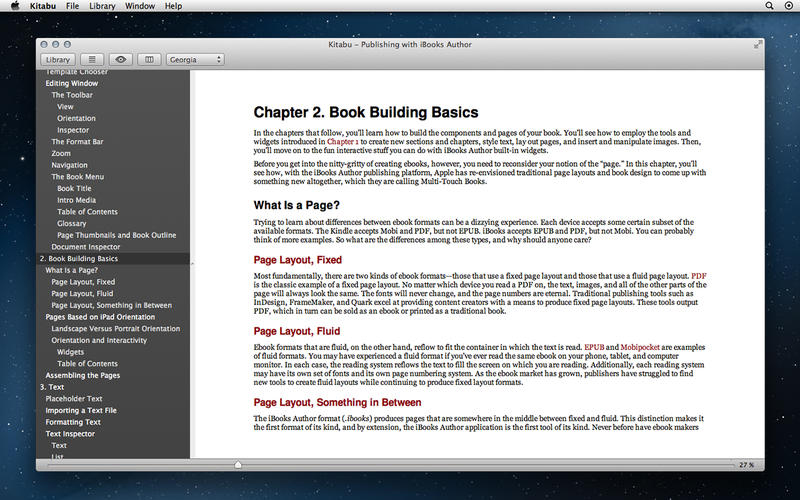Select Page Layout, Fluid in the sidebar
The height and width of the screenshot is (500, 800).
(x=82, y=294)
